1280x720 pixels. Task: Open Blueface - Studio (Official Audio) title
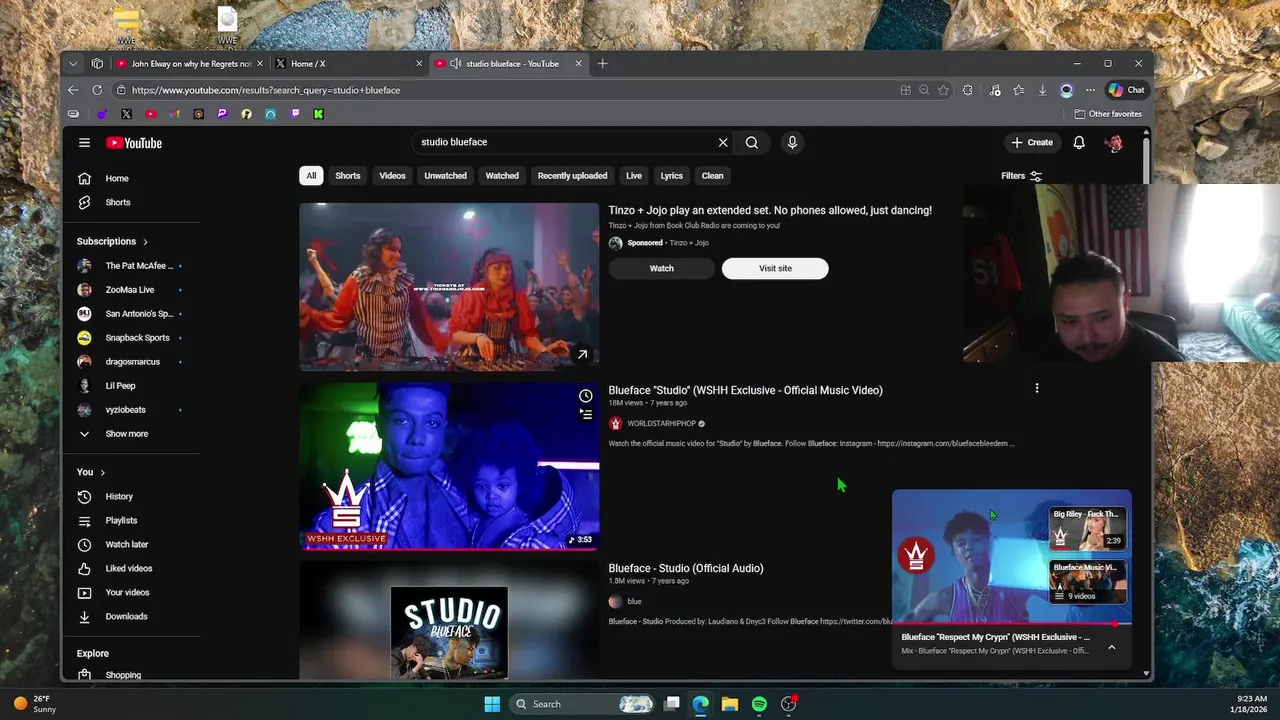pyautogui.click(x=686, y=568)
